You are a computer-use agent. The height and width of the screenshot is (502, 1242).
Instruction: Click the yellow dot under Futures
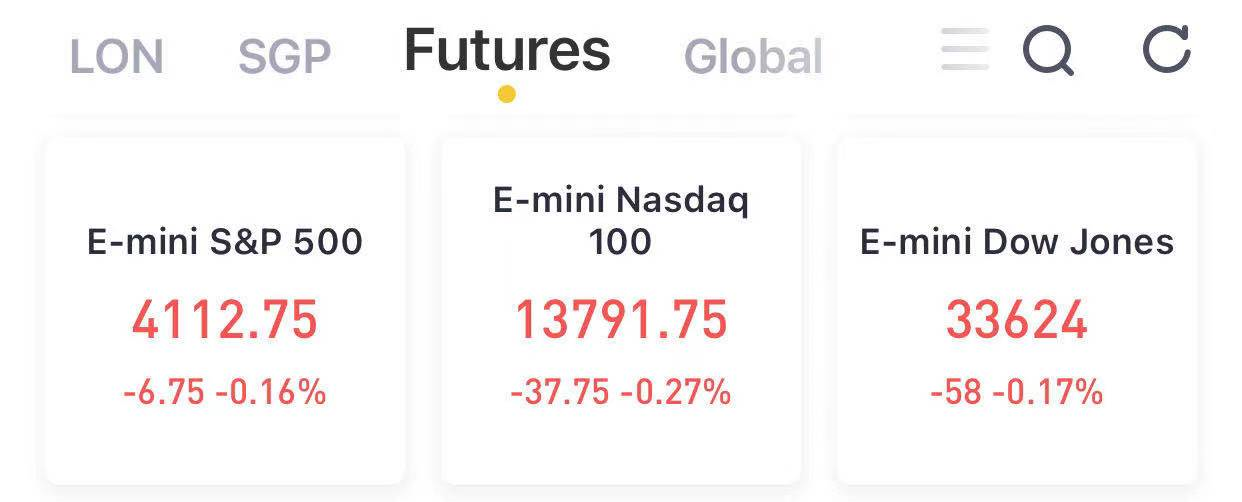pyautogui.click(x=507, y=94)
